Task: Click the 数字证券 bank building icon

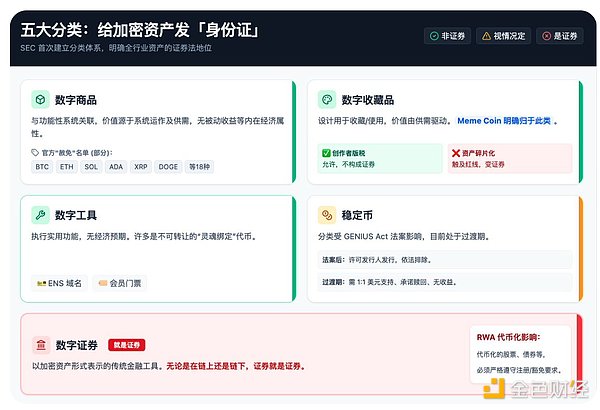Action: coord(39,344)
